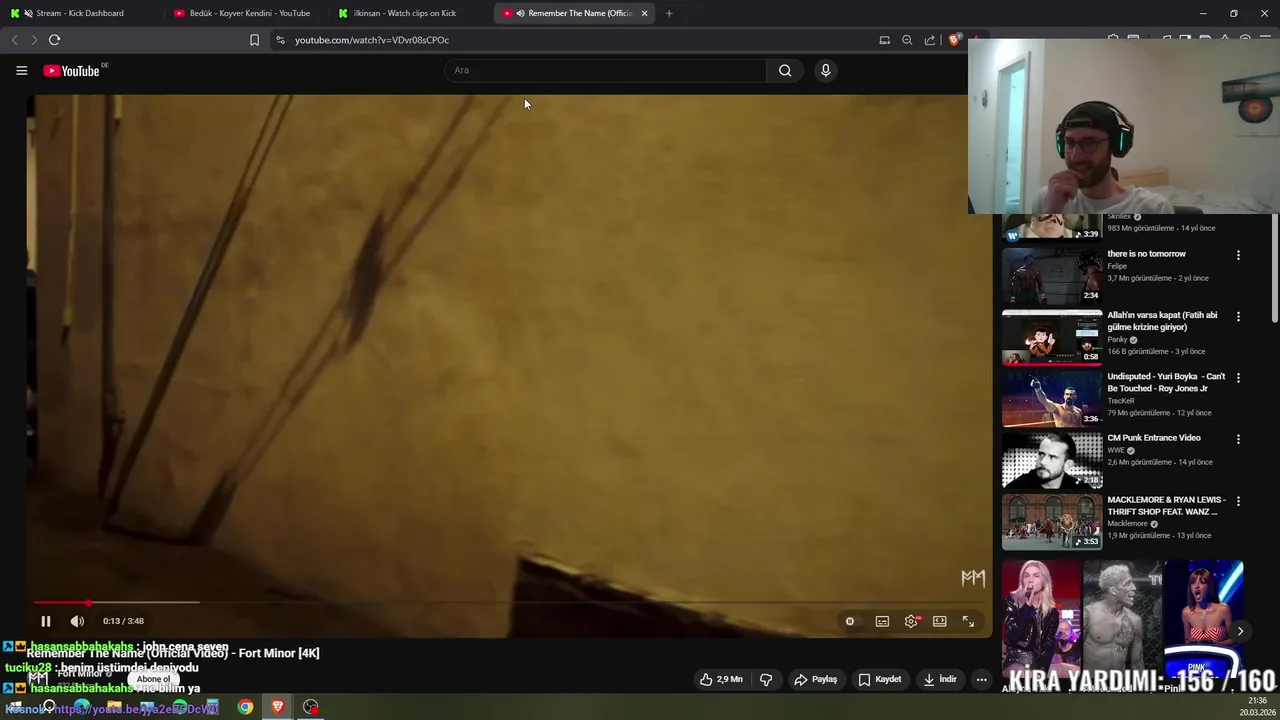
Task: Open the page zoom control icon
Action: [x=907, y=40]
